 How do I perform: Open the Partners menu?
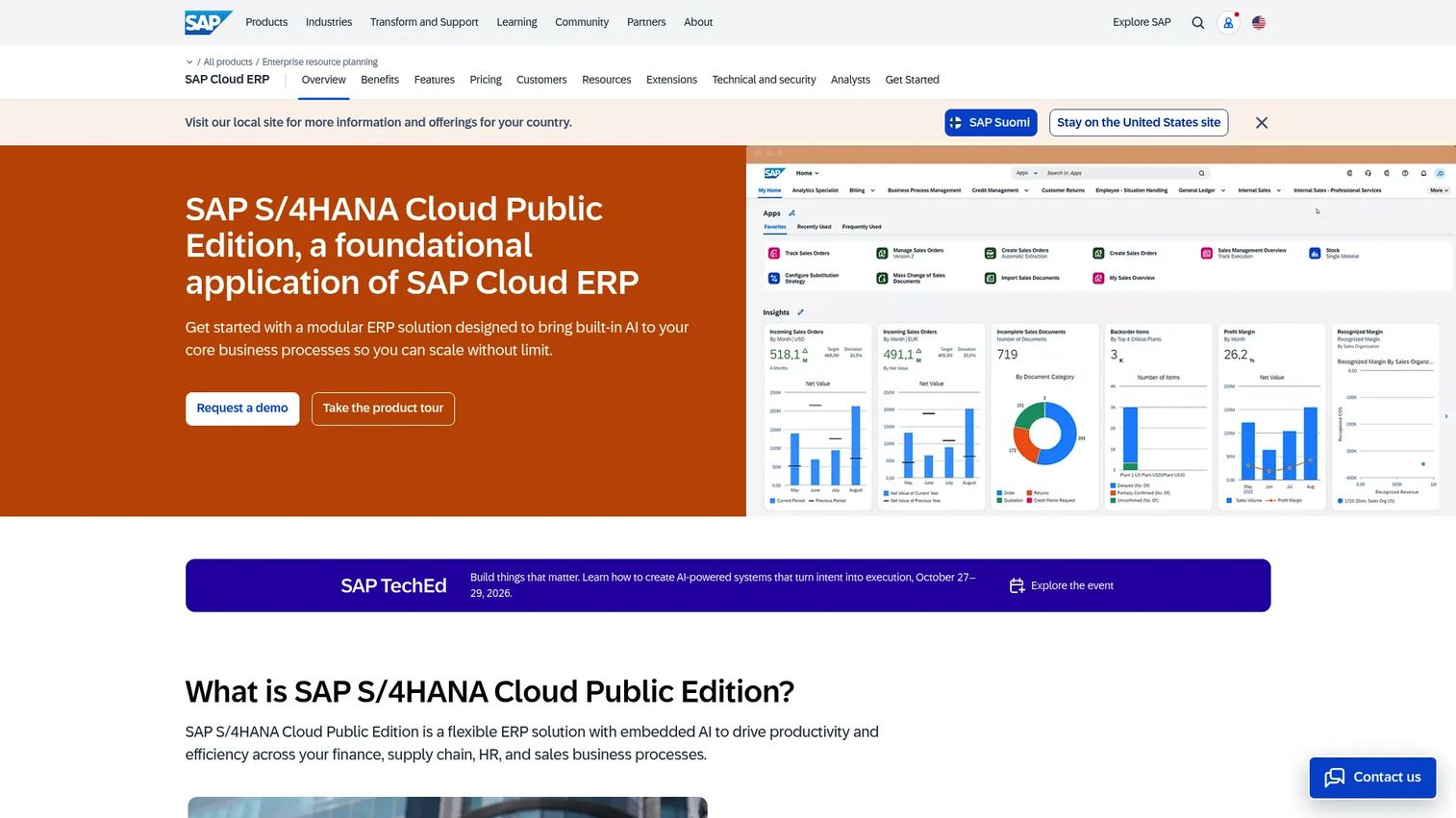pyautogui.click(x=646, y=22)
